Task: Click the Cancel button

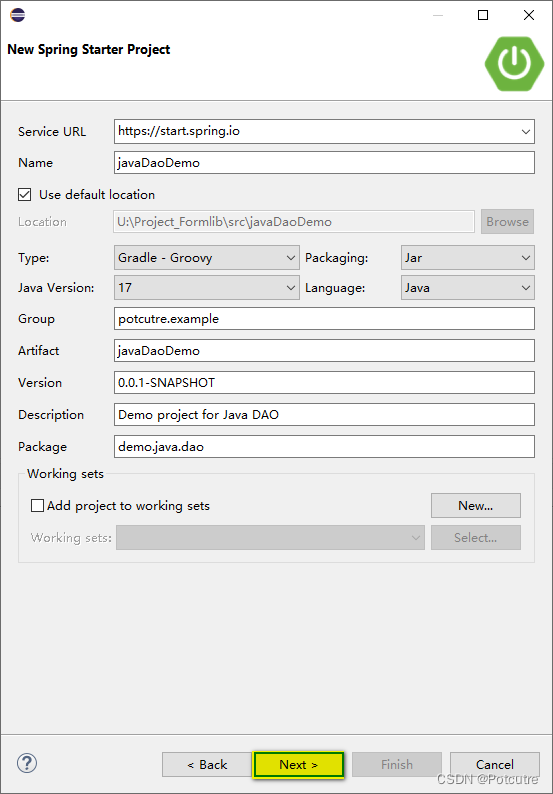Action: (495, 764)
